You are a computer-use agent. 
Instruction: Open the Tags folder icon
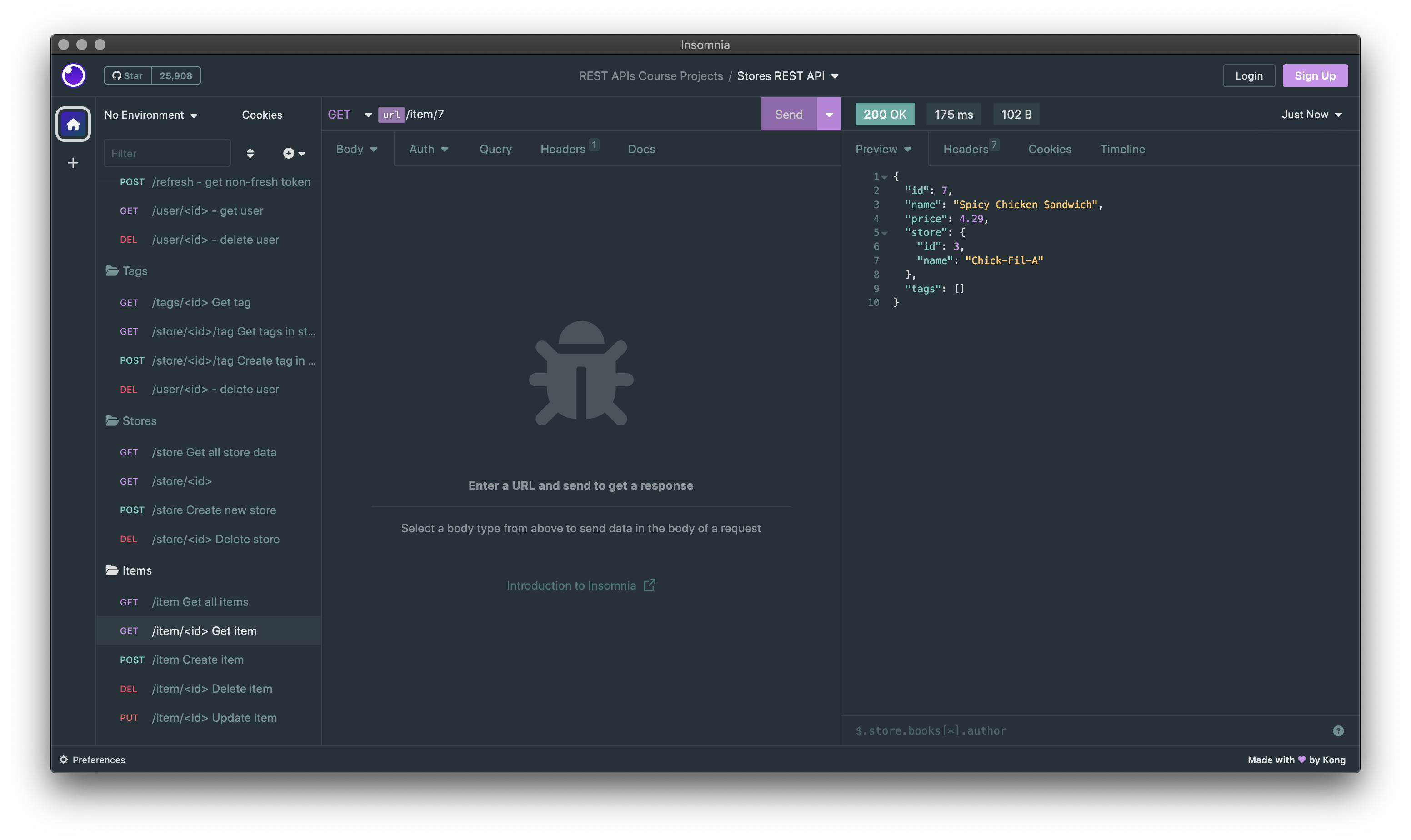(x=112, y=270)
